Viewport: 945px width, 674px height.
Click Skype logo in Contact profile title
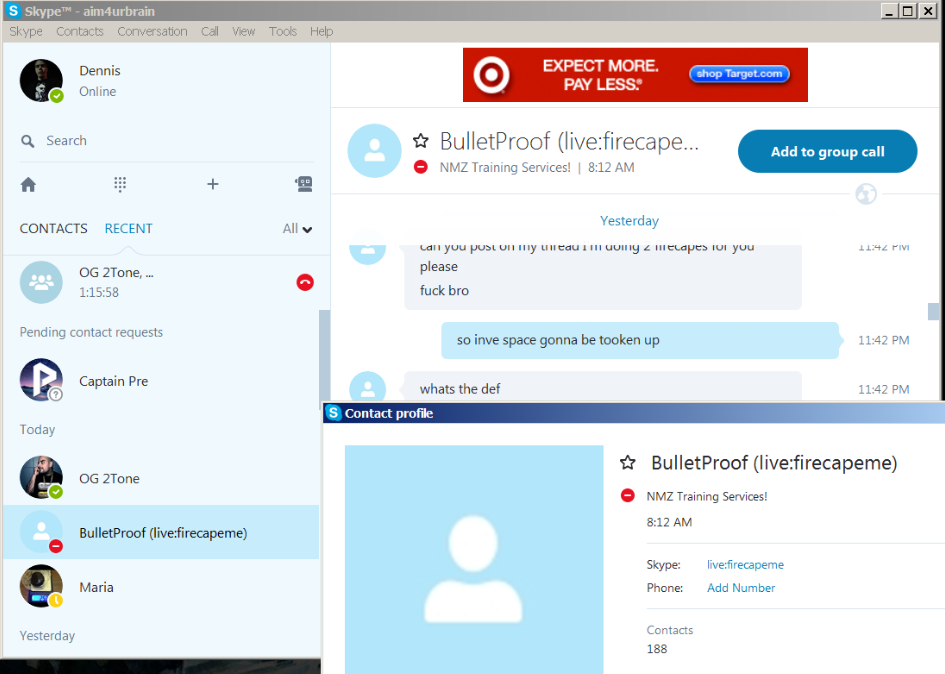[x=333, y=413]
